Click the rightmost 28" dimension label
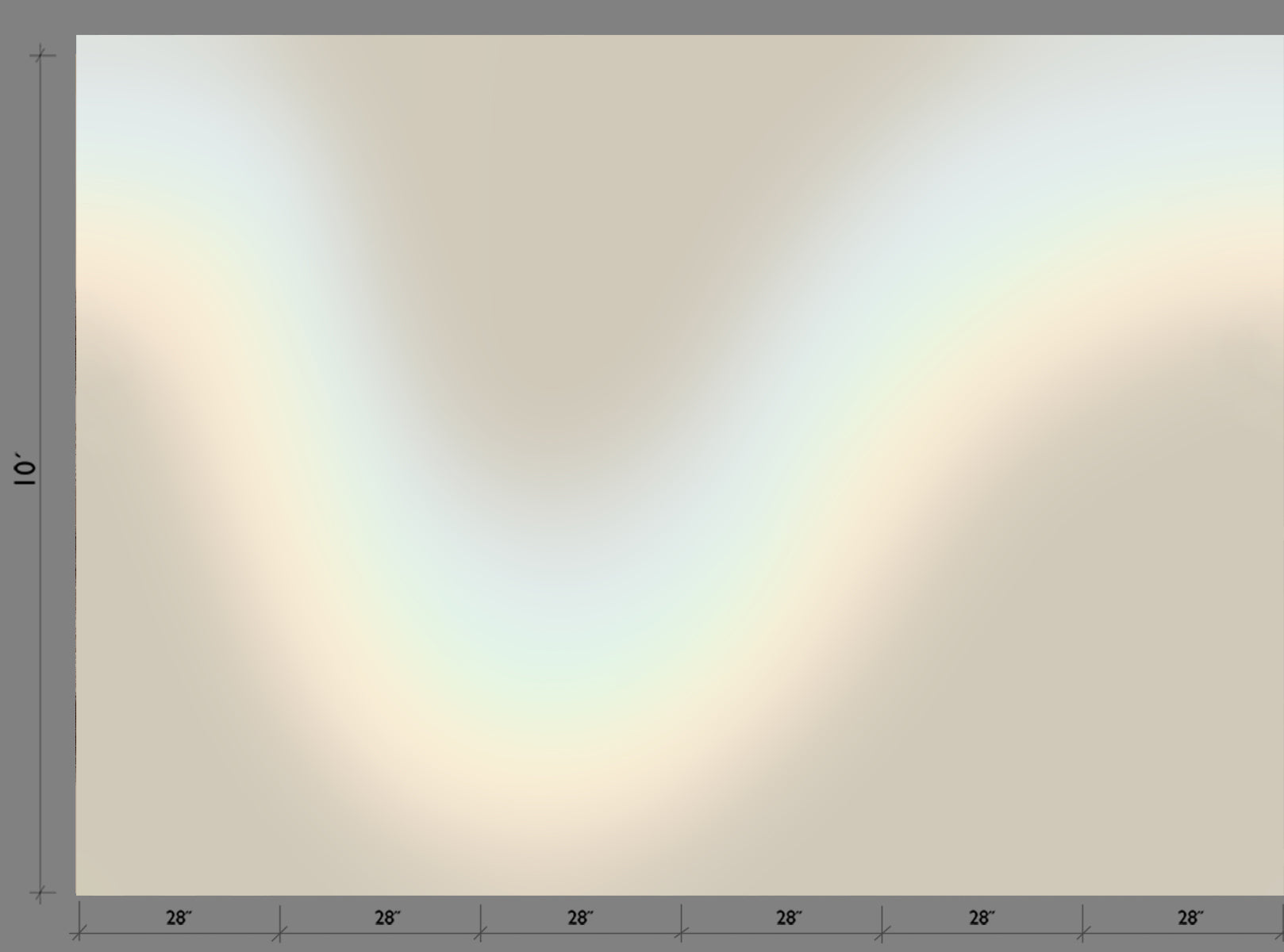Viewport: 1284px width, 952px height. [x=1190, y=918]
